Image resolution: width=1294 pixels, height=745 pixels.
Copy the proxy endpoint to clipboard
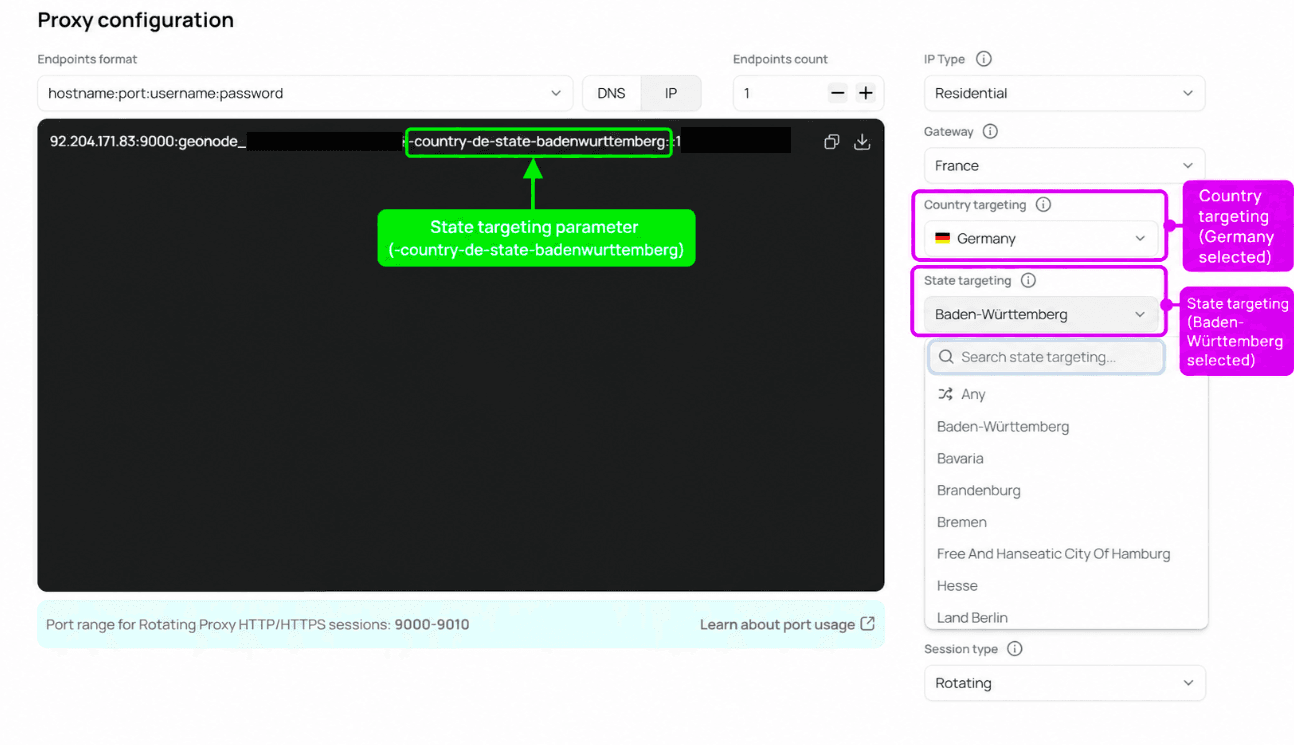(x=831, y=142)
